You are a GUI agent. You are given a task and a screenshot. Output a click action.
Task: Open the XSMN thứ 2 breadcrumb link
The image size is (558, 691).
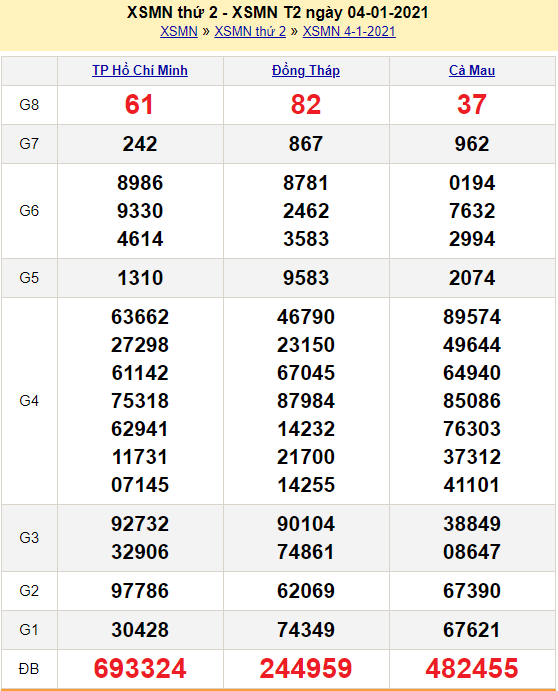pos(250,32)
